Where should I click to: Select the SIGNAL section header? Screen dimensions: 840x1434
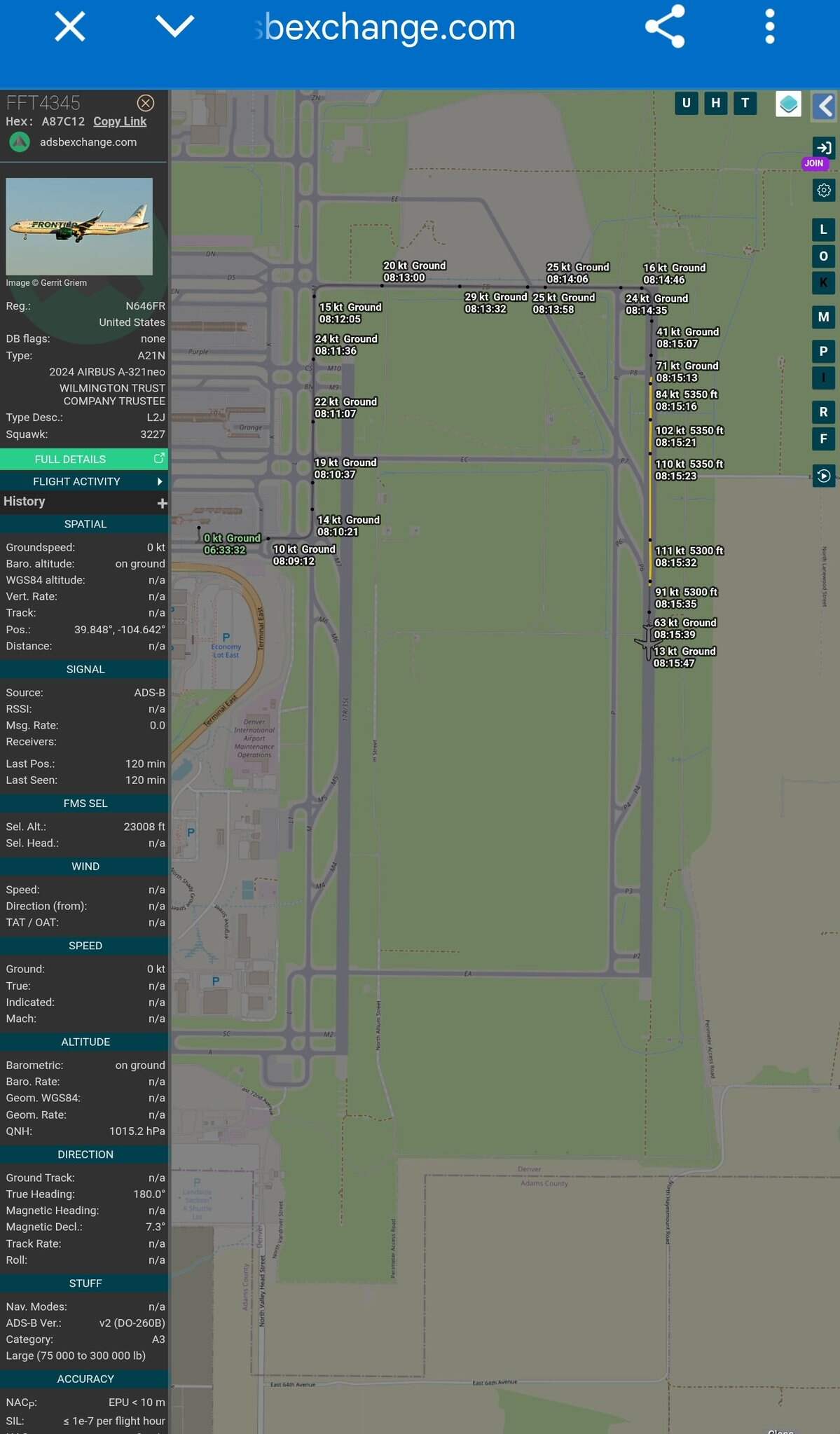tap(85, 669)
